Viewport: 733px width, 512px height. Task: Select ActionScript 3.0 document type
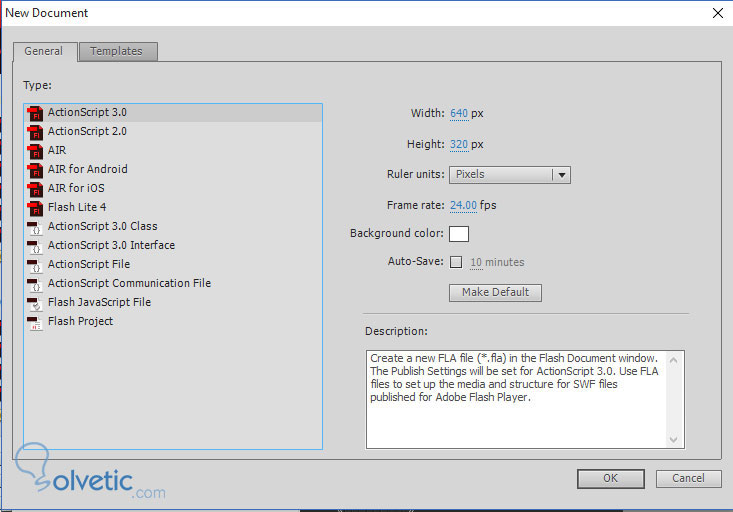[x=173, y=113]
